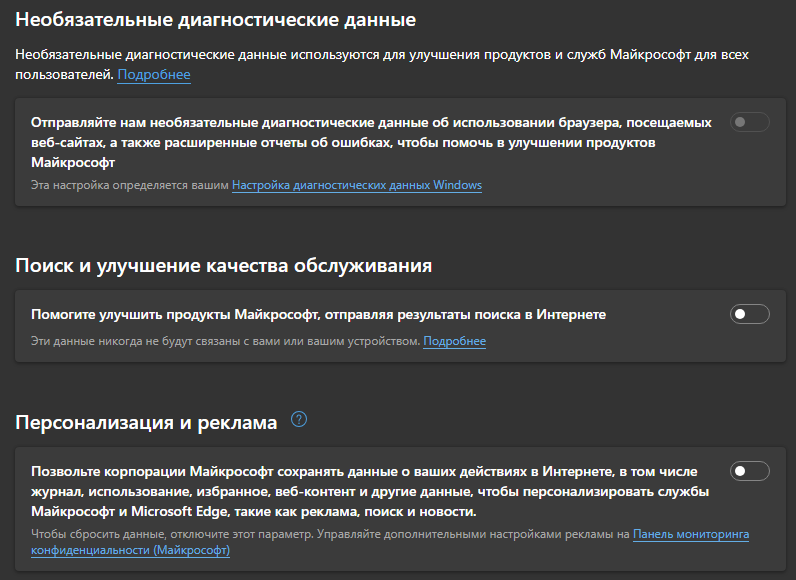The image size is (796, 580).
Task: Click Подробнее link about search data
Action: [454, 341]
